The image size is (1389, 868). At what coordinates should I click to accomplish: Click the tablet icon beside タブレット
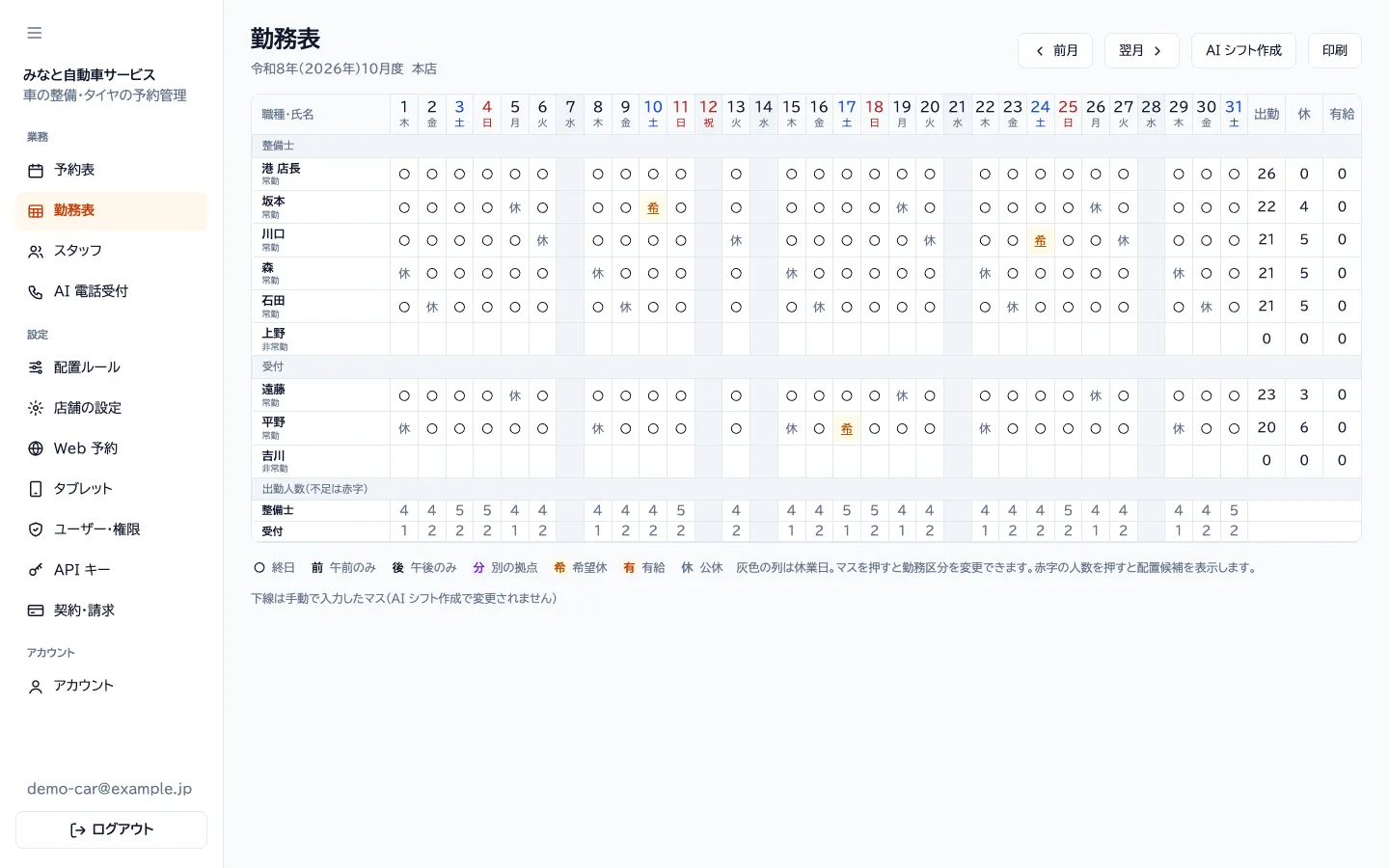(x=36, y=489)
